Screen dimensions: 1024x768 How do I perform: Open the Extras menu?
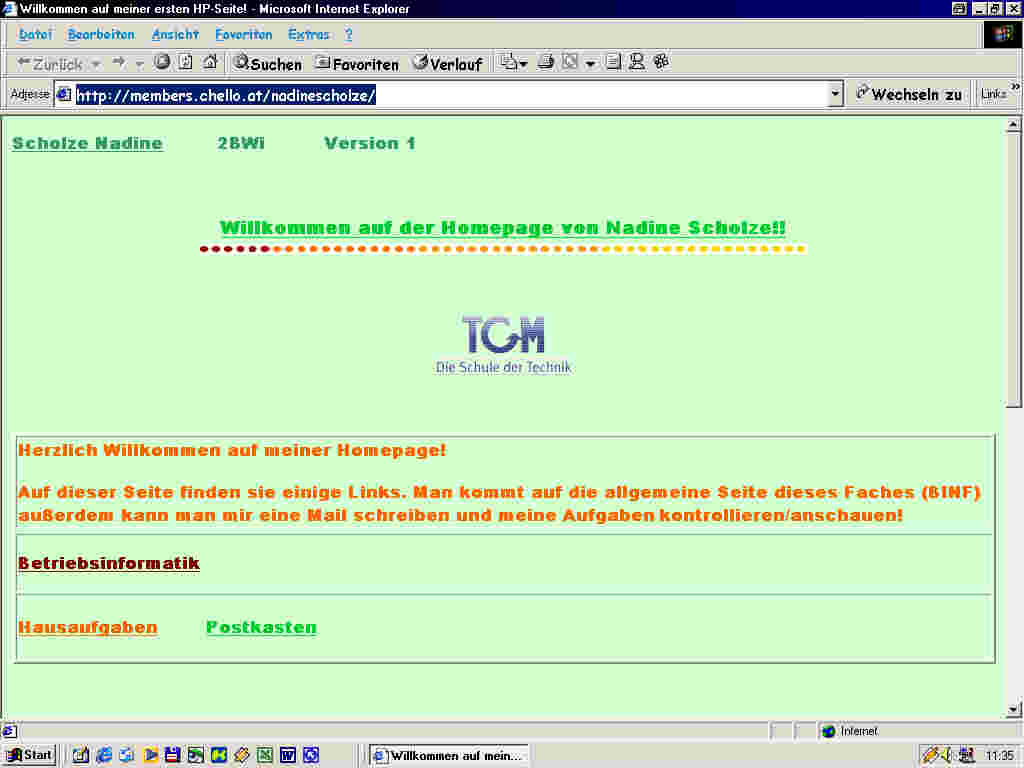click(x=309, y=35)
